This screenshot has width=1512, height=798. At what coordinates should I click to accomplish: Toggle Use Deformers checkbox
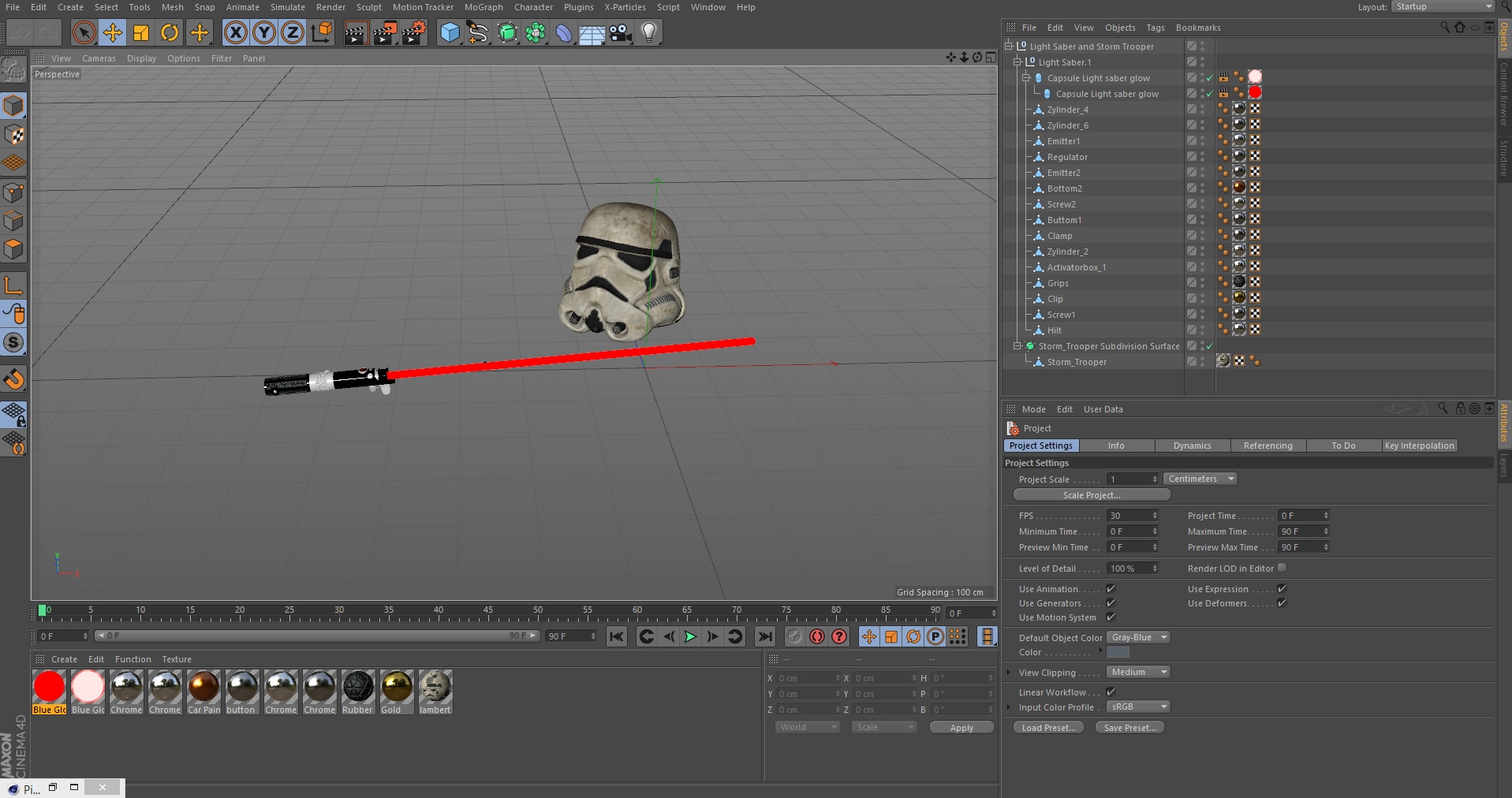tap(1282, 602)
